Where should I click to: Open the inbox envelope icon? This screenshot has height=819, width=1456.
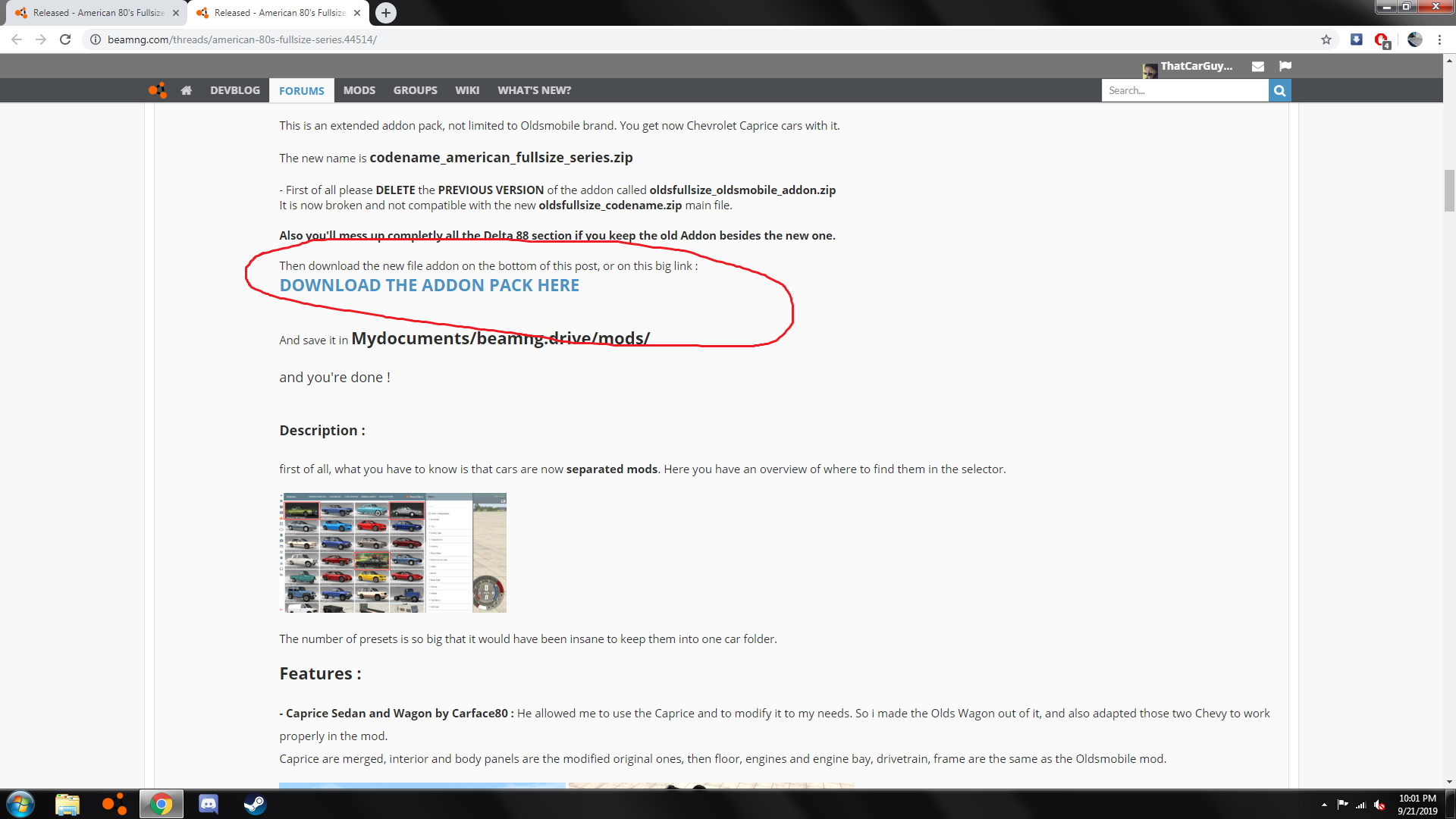pos(1258,66)
